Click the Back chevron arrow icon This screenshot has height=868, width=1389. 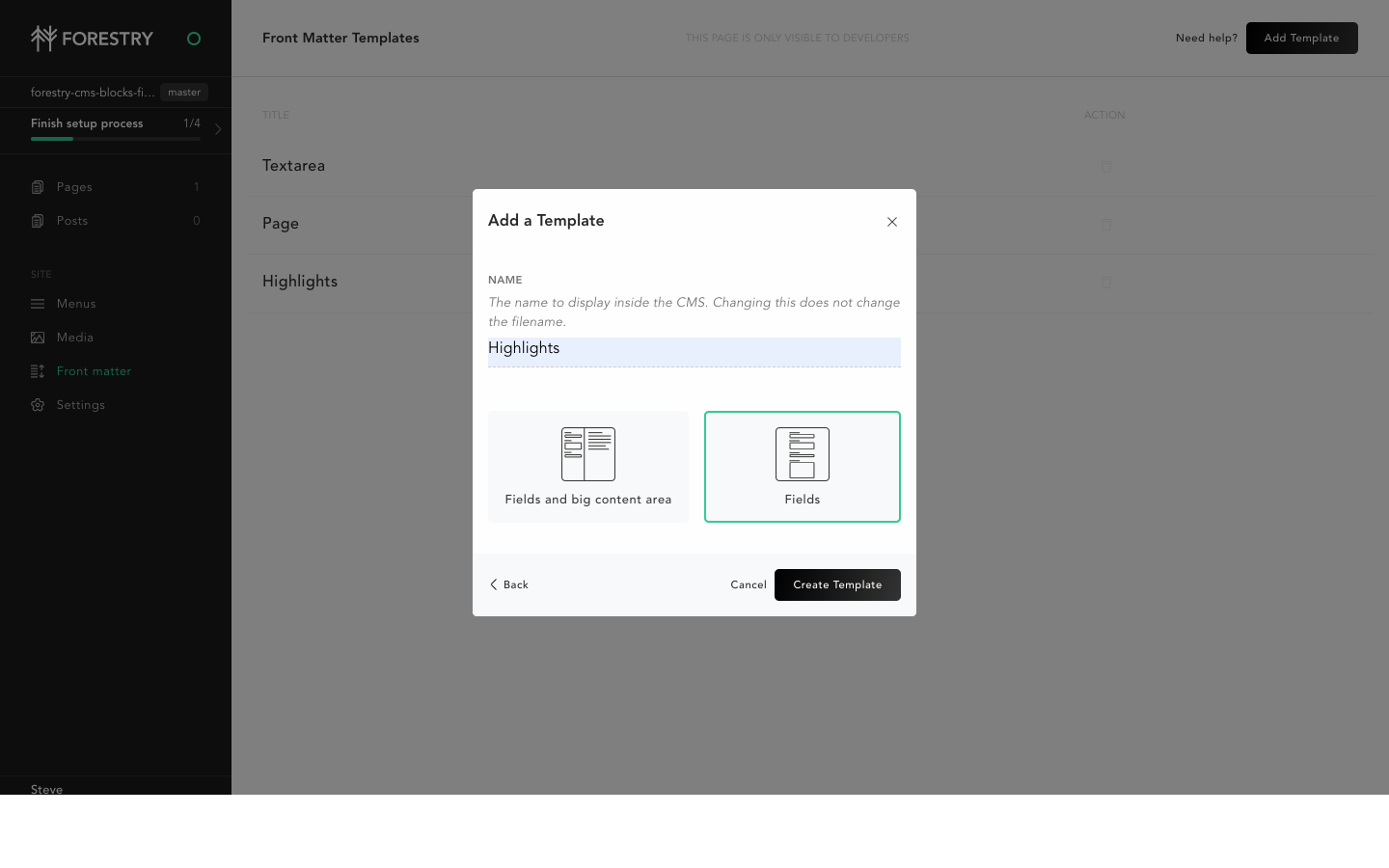point(494,584)
